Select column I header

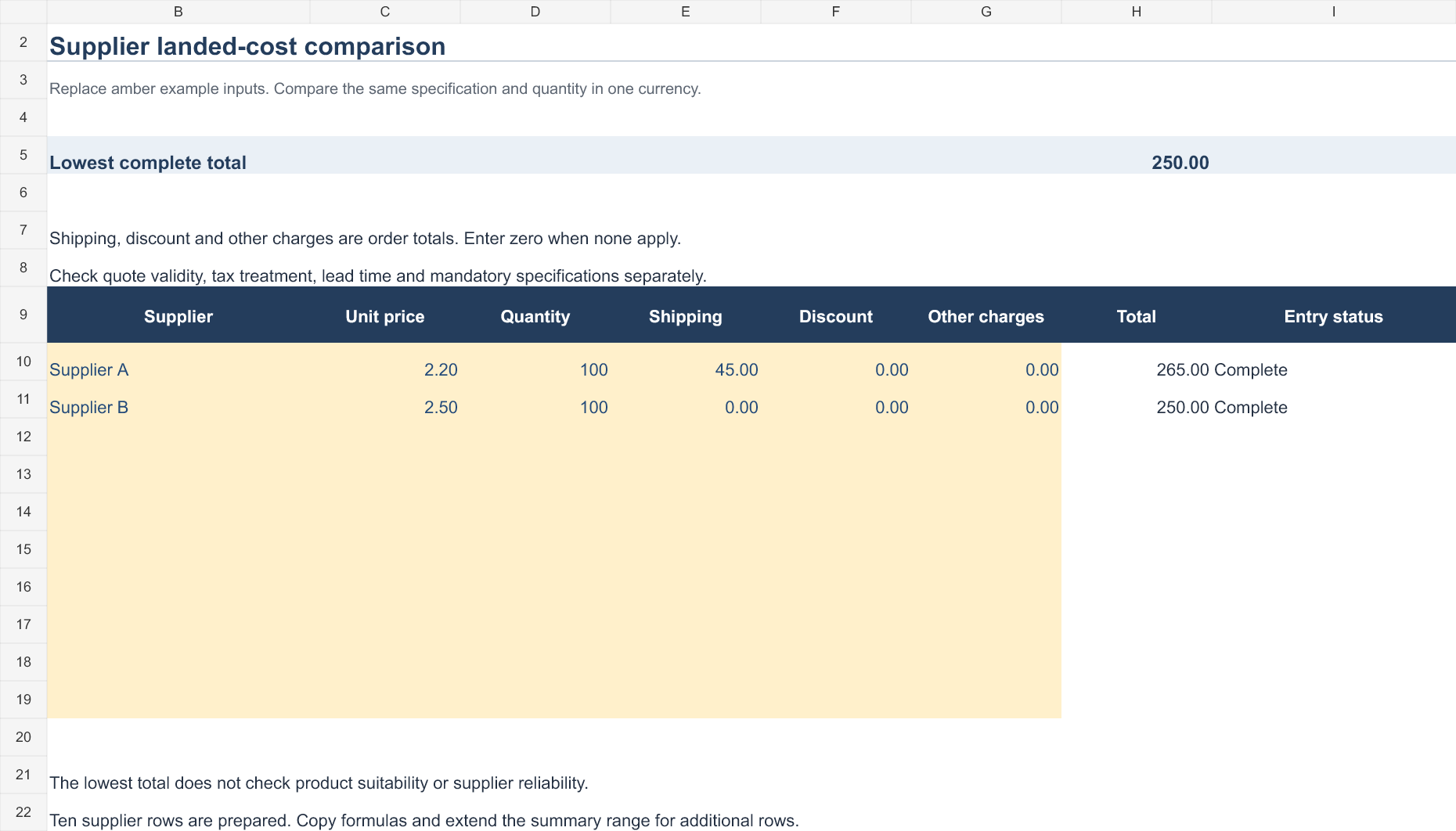tap(1334, 12)
